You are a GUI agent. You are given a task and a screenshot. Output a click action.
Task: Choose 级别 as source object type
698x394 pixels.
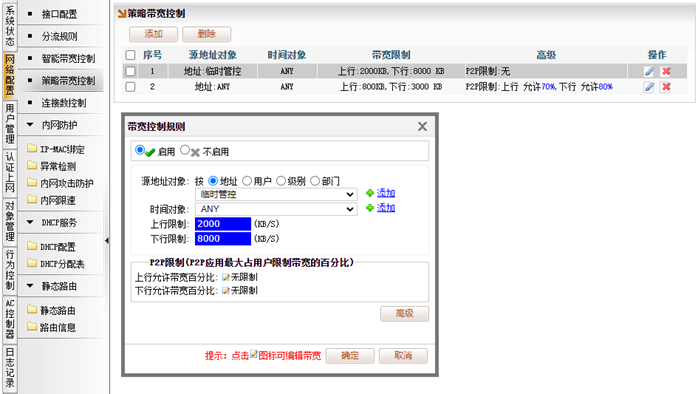[281, 181]
